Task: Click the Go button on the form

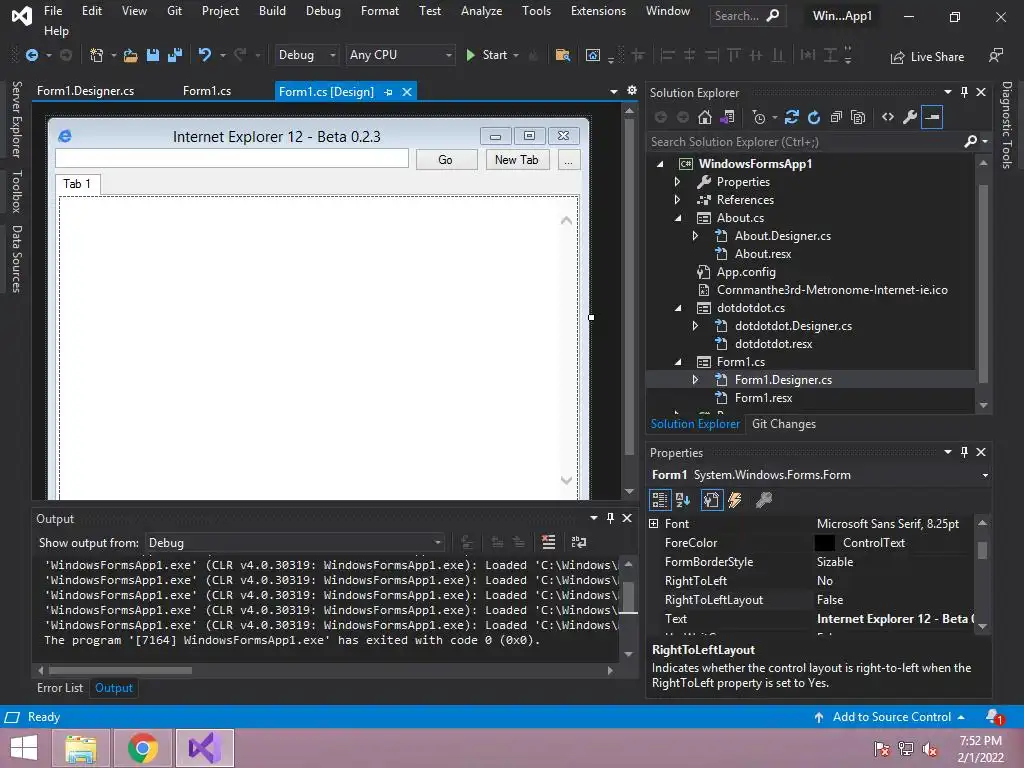Action: [446, 160]
